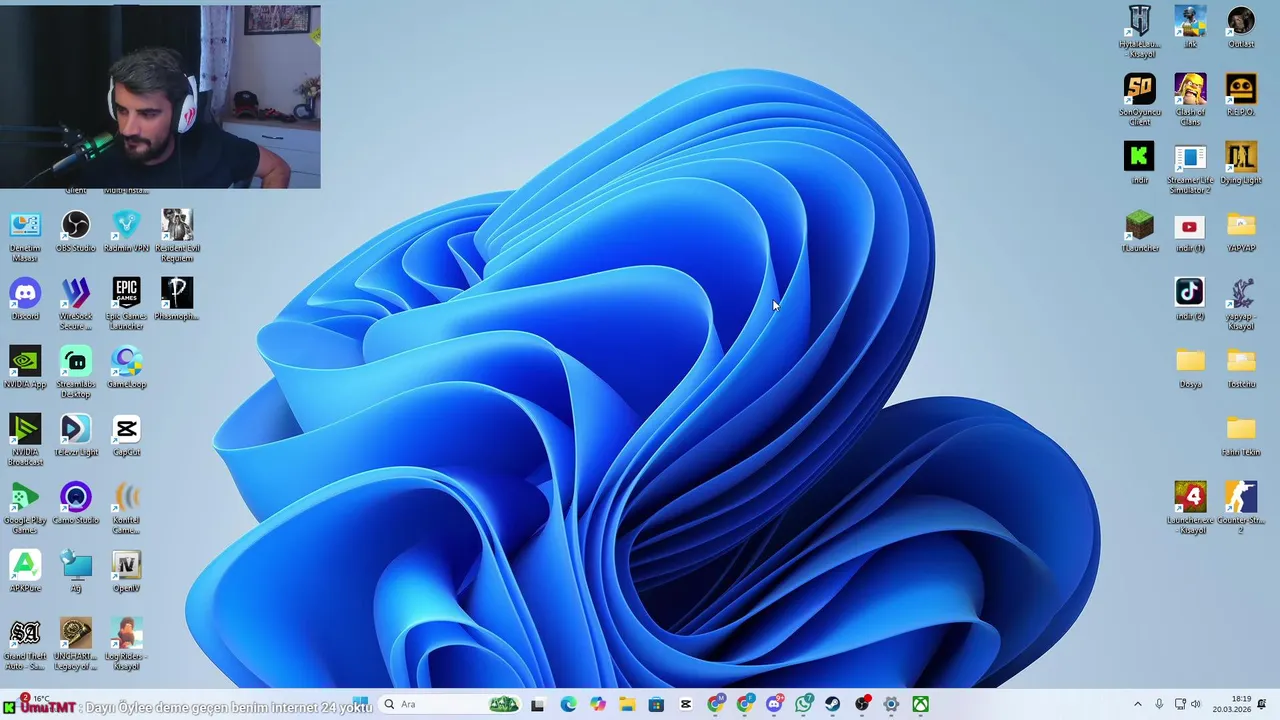Select Grand Theft Auto San Andreas icon
This screenshot has width=1280, height=720.
[x=25, y=644]
